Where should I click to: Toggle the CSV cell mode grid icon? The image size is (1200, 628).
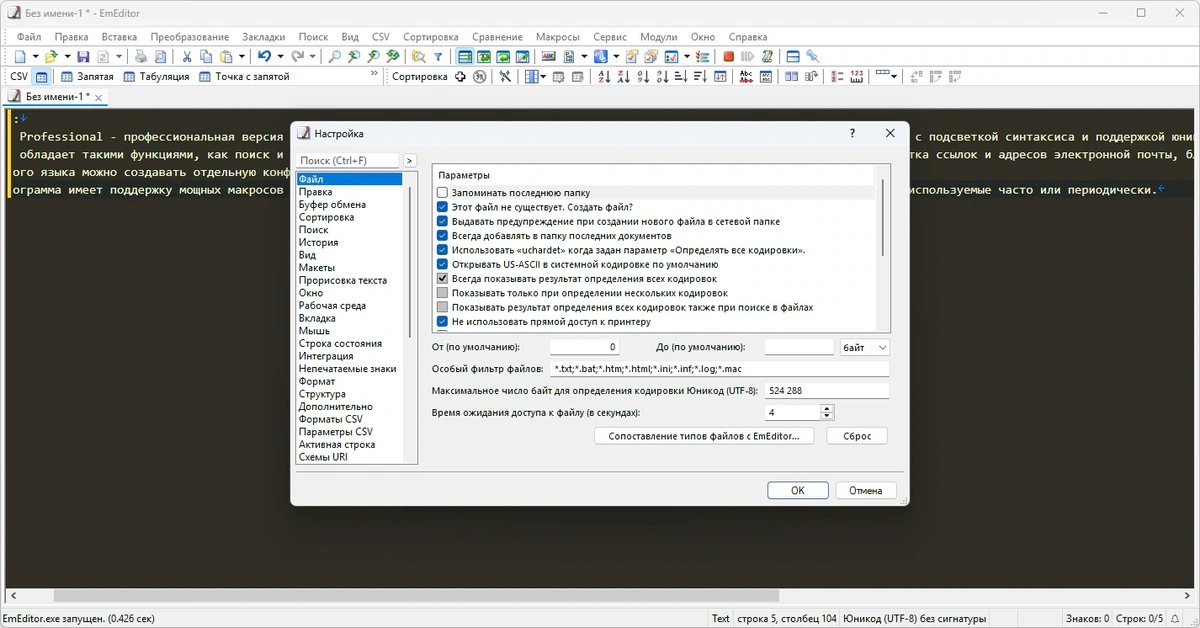(x=42, y=77)
